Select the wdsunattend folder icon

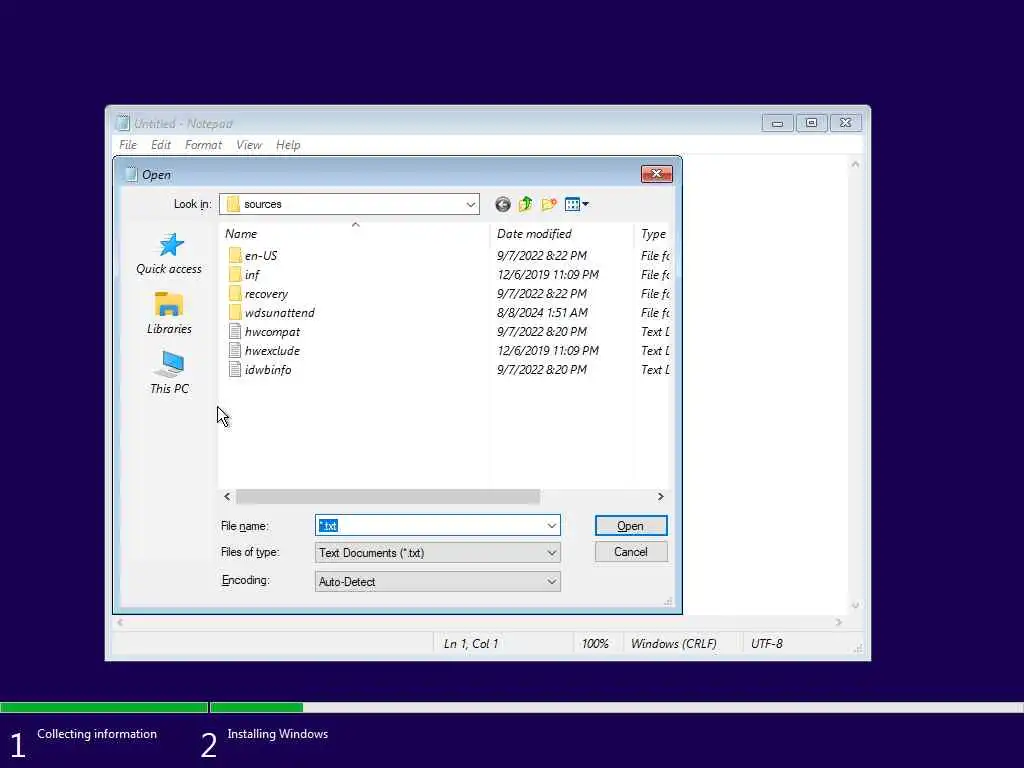[x=235, y=313]
